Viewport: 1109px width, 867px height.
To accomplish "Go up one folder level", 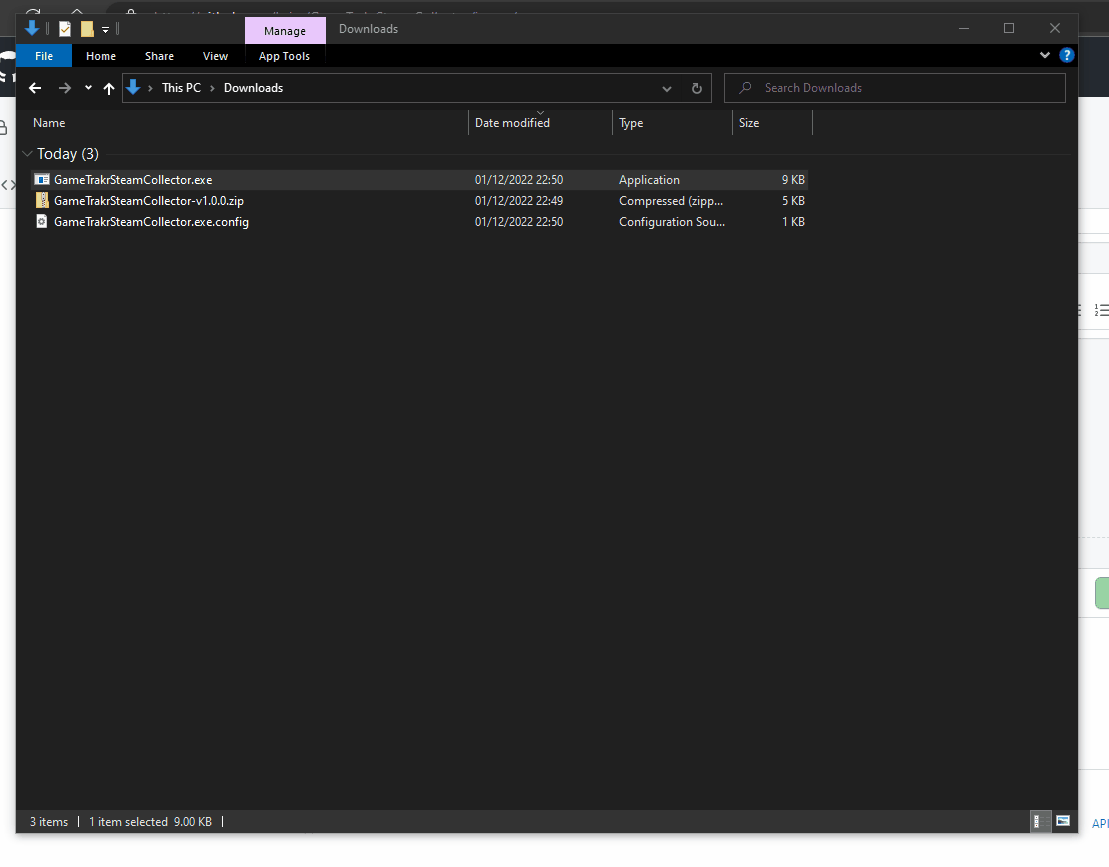I will (x=108, y=88).
